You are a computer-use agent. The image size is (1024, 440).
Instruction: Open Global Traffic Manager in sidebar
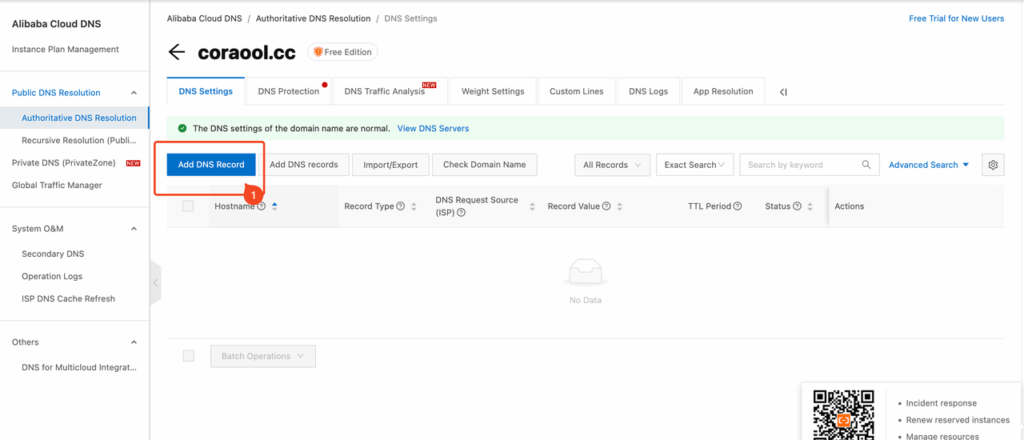pos(57,185)
